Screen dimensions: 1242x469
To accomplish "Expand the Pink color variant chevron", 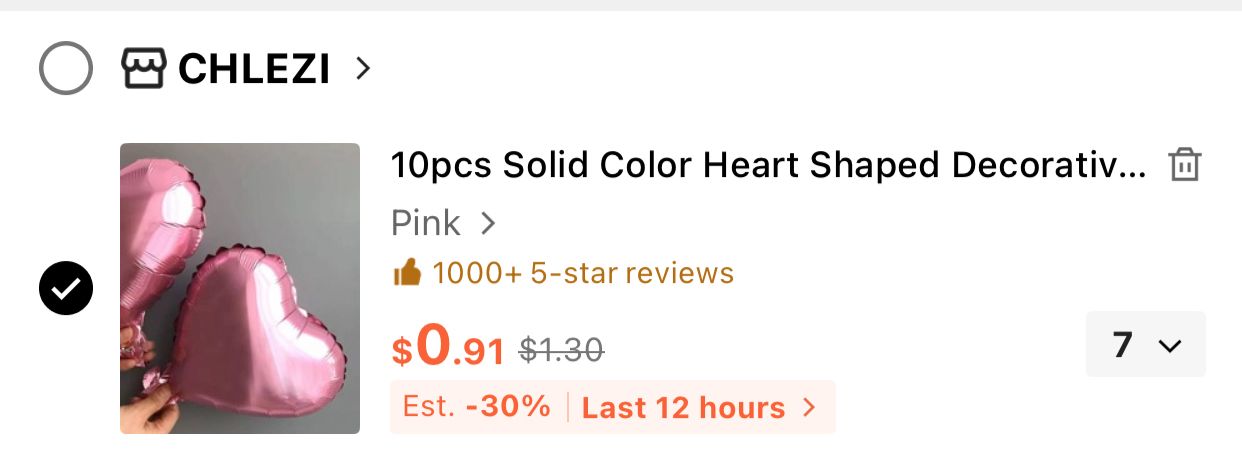I will click(x=488, y=223).
